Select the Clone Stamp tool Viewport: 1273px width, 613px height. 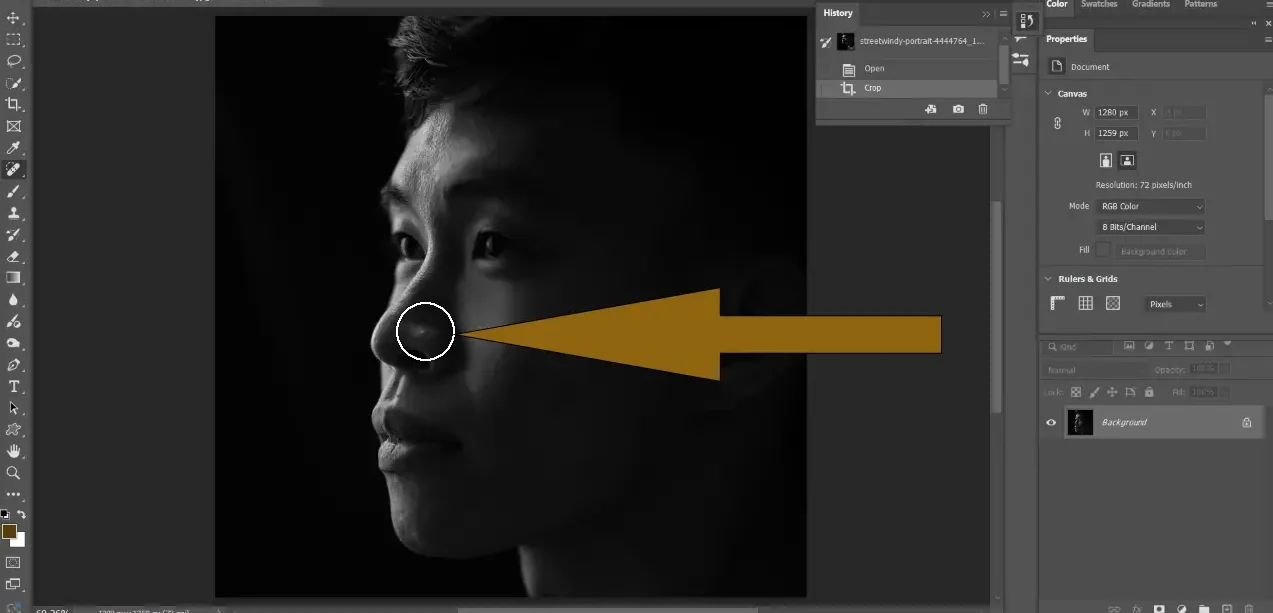(14, 213)
